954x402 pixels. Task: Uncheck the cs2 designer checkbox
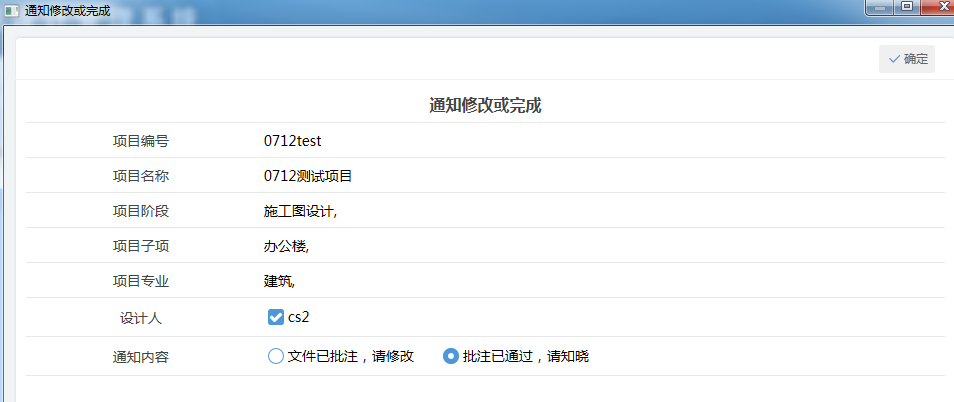(276, 318)
